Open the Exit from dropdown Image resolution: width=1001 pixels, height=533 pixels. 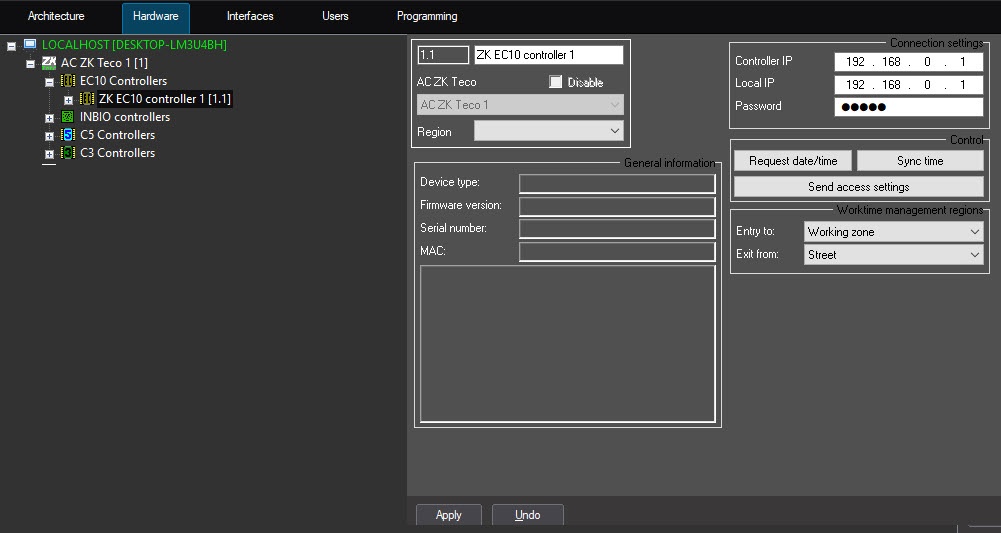click(x=894, y=255)
